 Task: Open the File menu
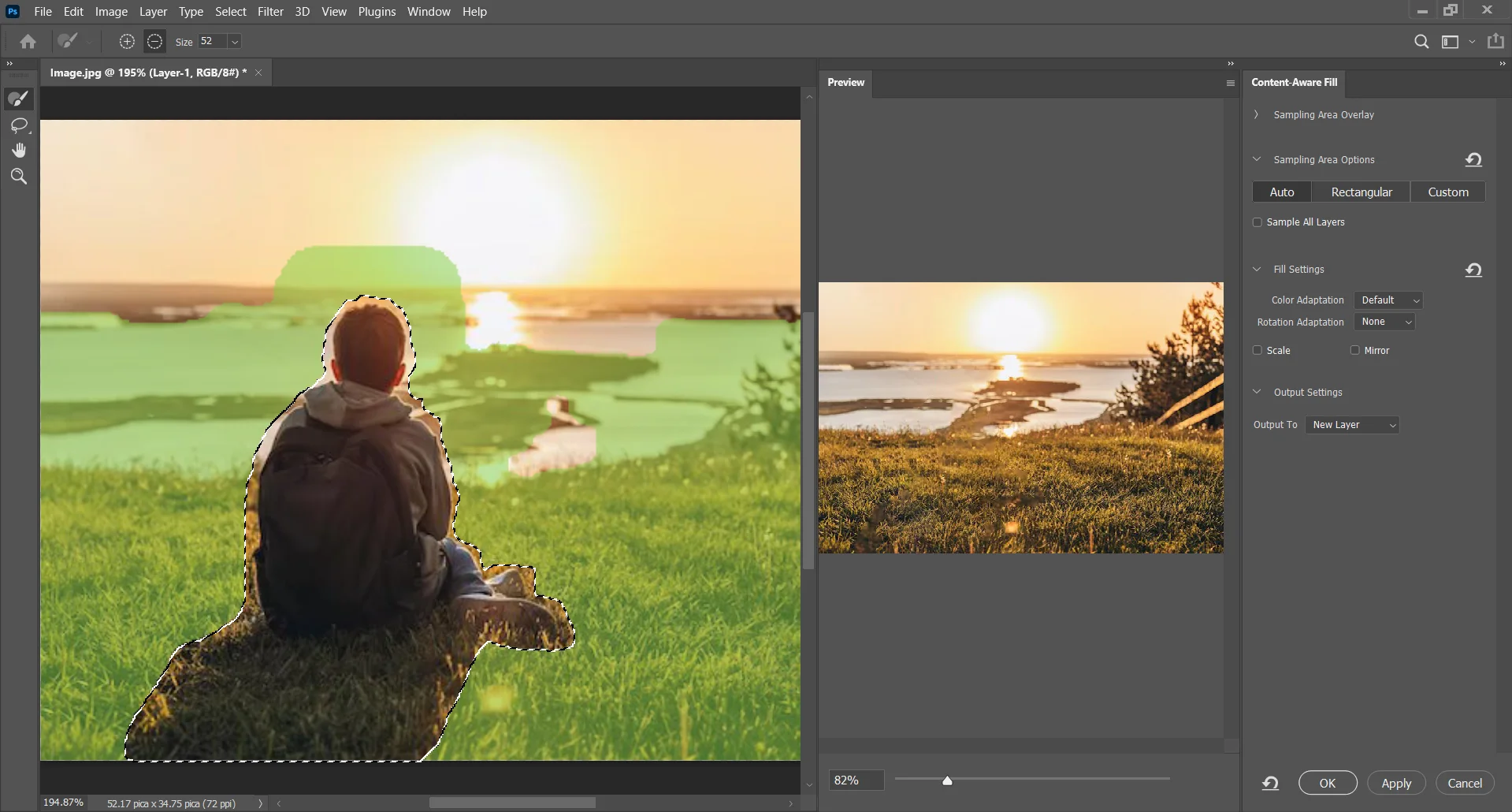[x=43, y=12]
